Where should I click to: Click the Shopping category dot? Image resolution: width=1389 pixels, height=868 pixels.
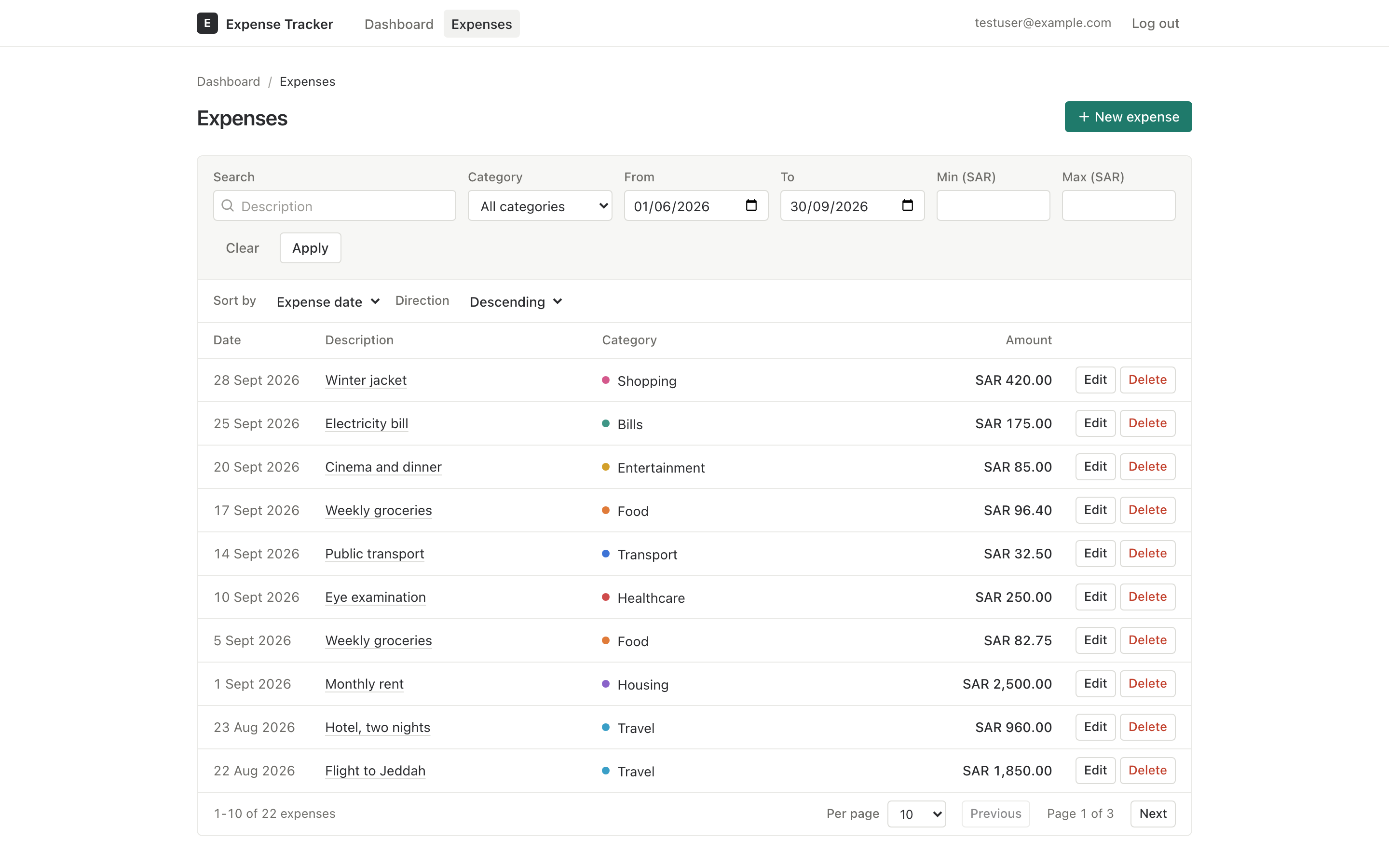(606, 380)
